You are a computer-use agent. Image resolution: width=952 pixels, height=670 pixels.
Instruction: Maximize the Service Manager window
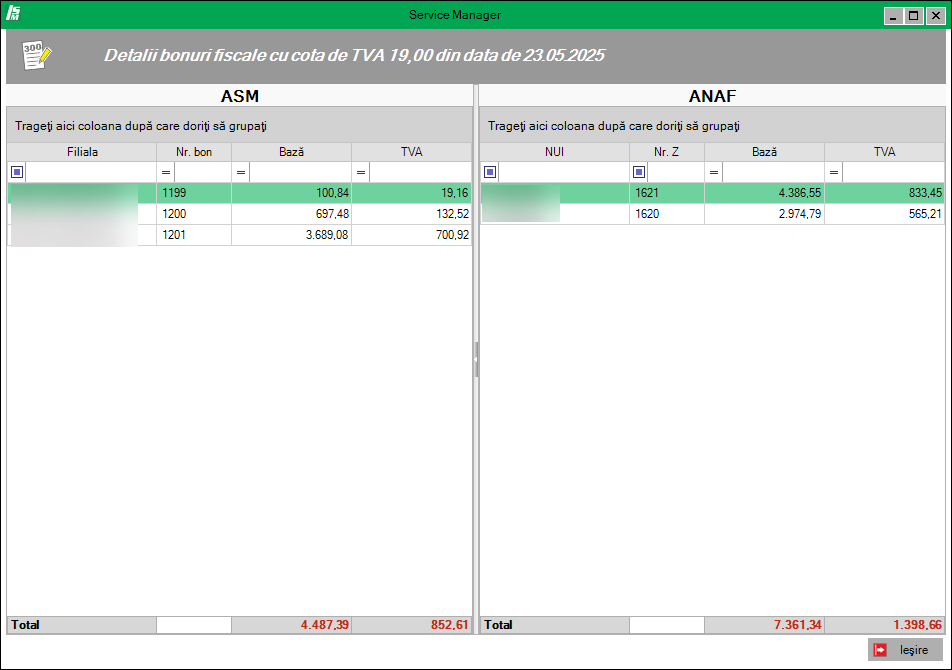point(913,16)
